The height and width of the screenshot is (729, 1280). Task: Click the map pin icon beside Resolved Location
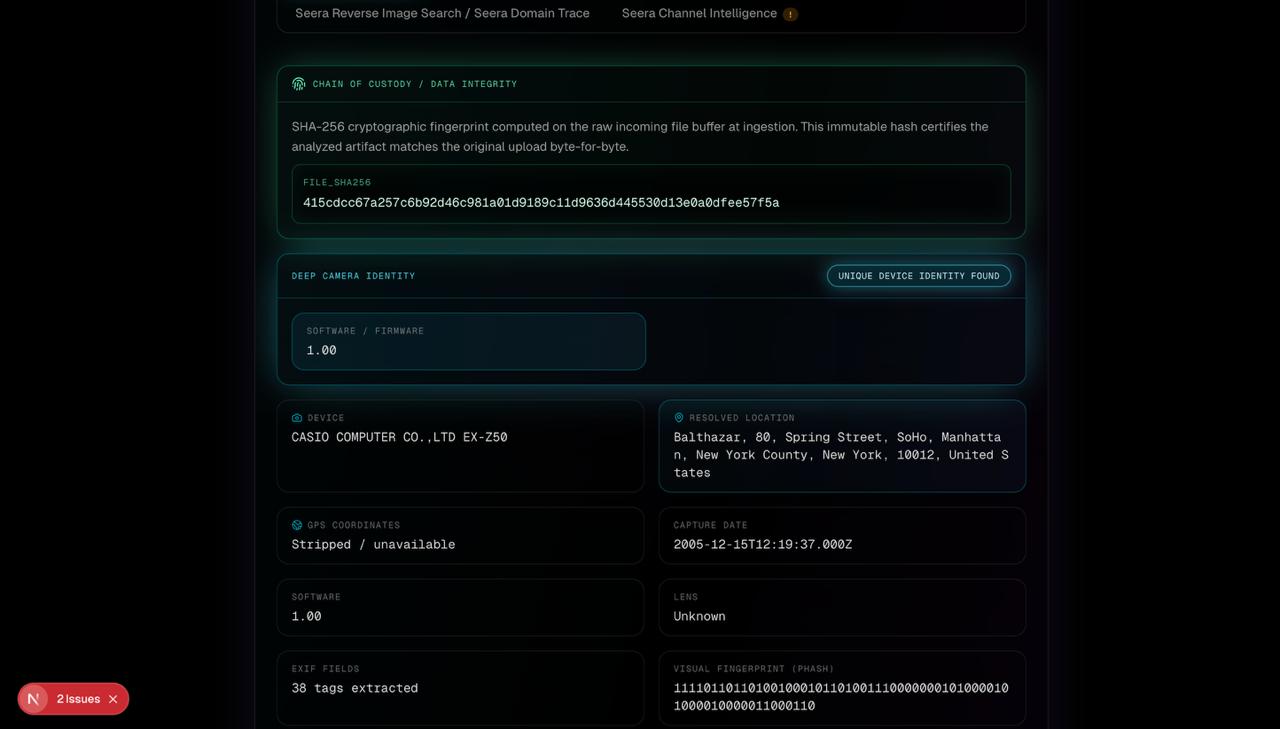point(679,418)
